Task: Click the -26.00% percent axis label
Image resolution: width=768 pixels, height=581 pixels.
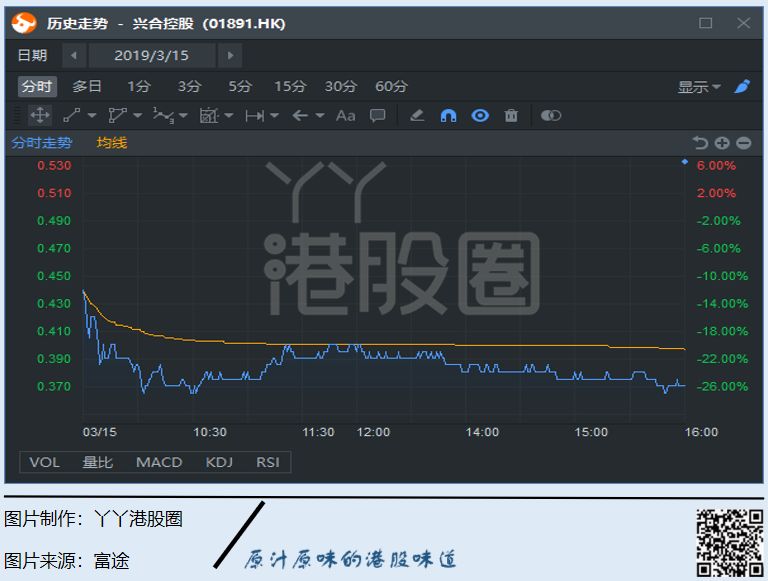Action: pyautogui.click(x=722, y=387)
